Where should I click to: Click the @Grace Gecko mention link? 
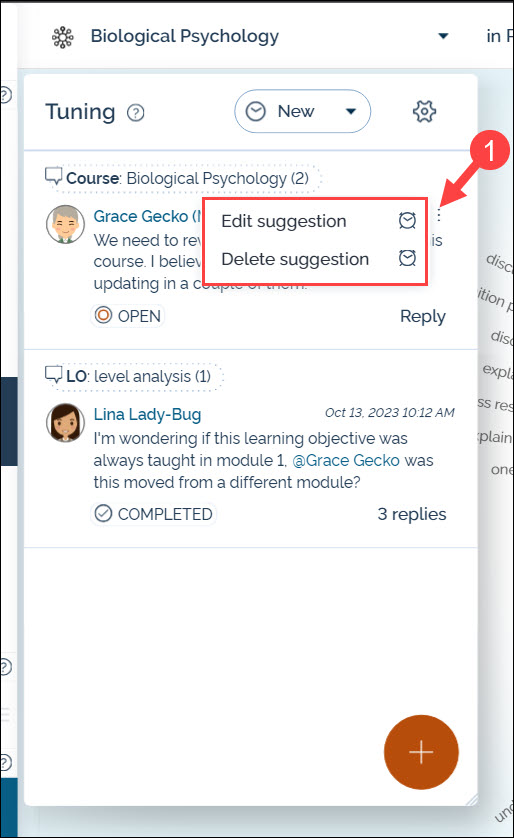pos(346,460)
